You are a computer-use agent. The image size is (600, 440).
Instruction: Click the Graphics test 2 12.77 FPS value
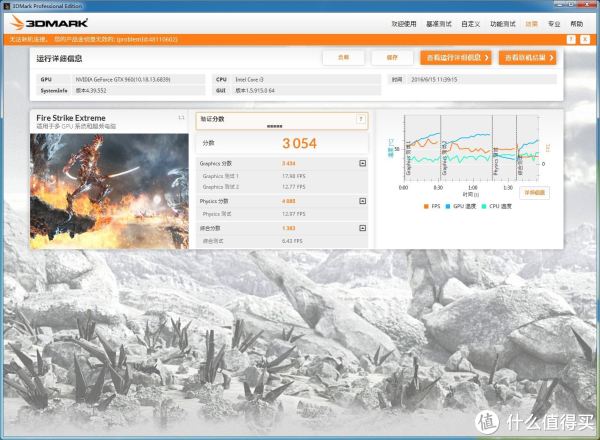(293, 187)
